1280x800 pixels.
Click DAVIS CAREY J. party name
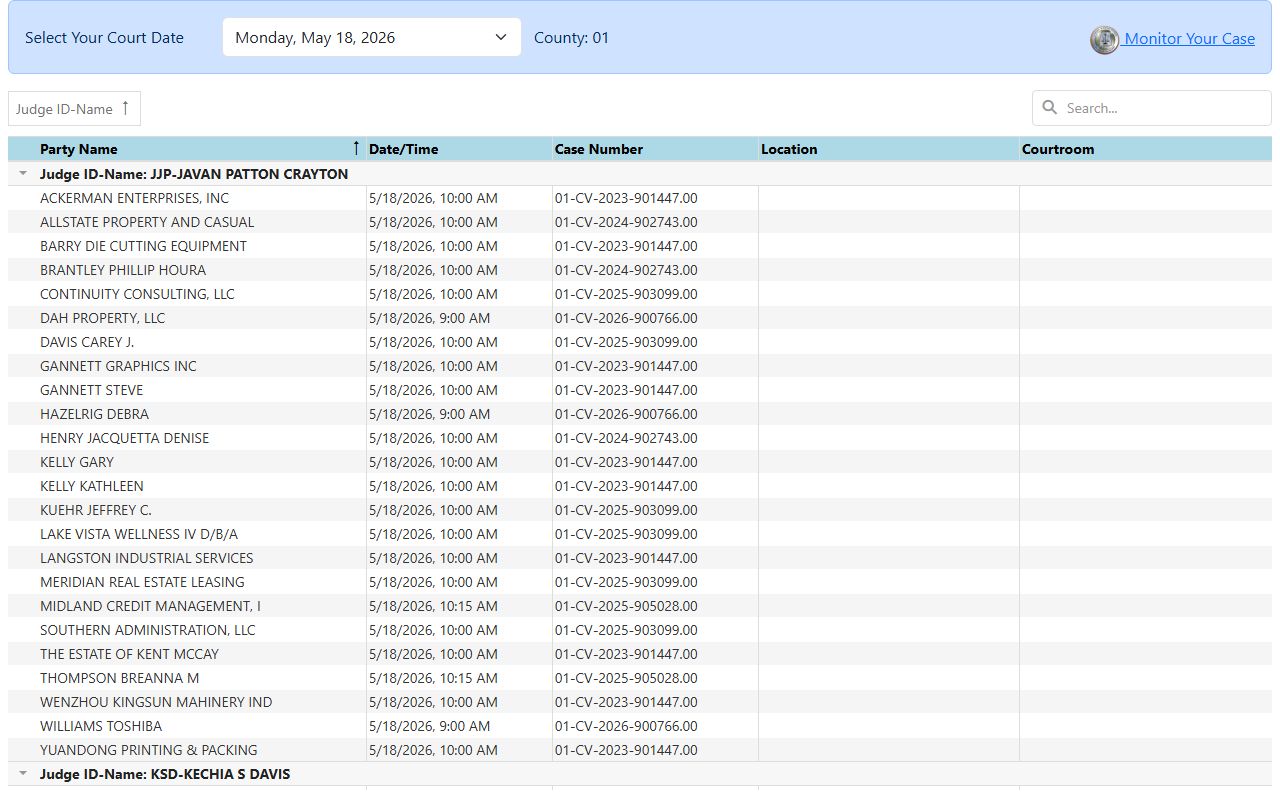click(87, 342)
